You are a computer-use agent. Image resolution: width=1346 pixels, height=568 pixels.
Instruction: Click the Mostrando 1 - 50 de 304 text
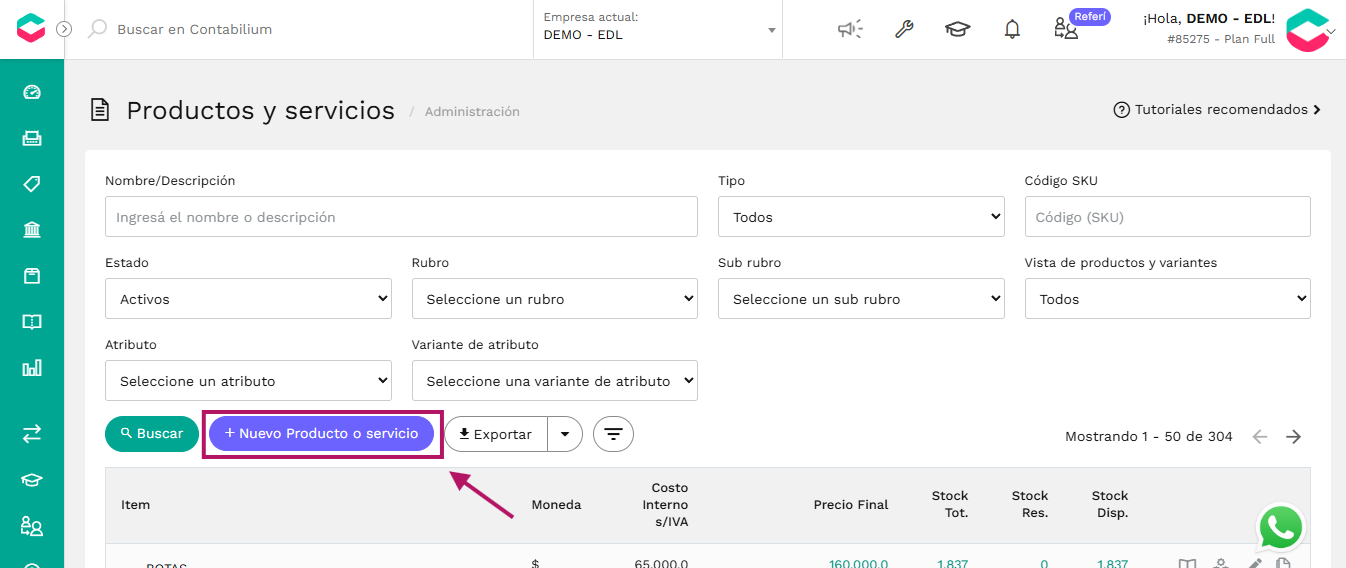[x=1149, y=437]
